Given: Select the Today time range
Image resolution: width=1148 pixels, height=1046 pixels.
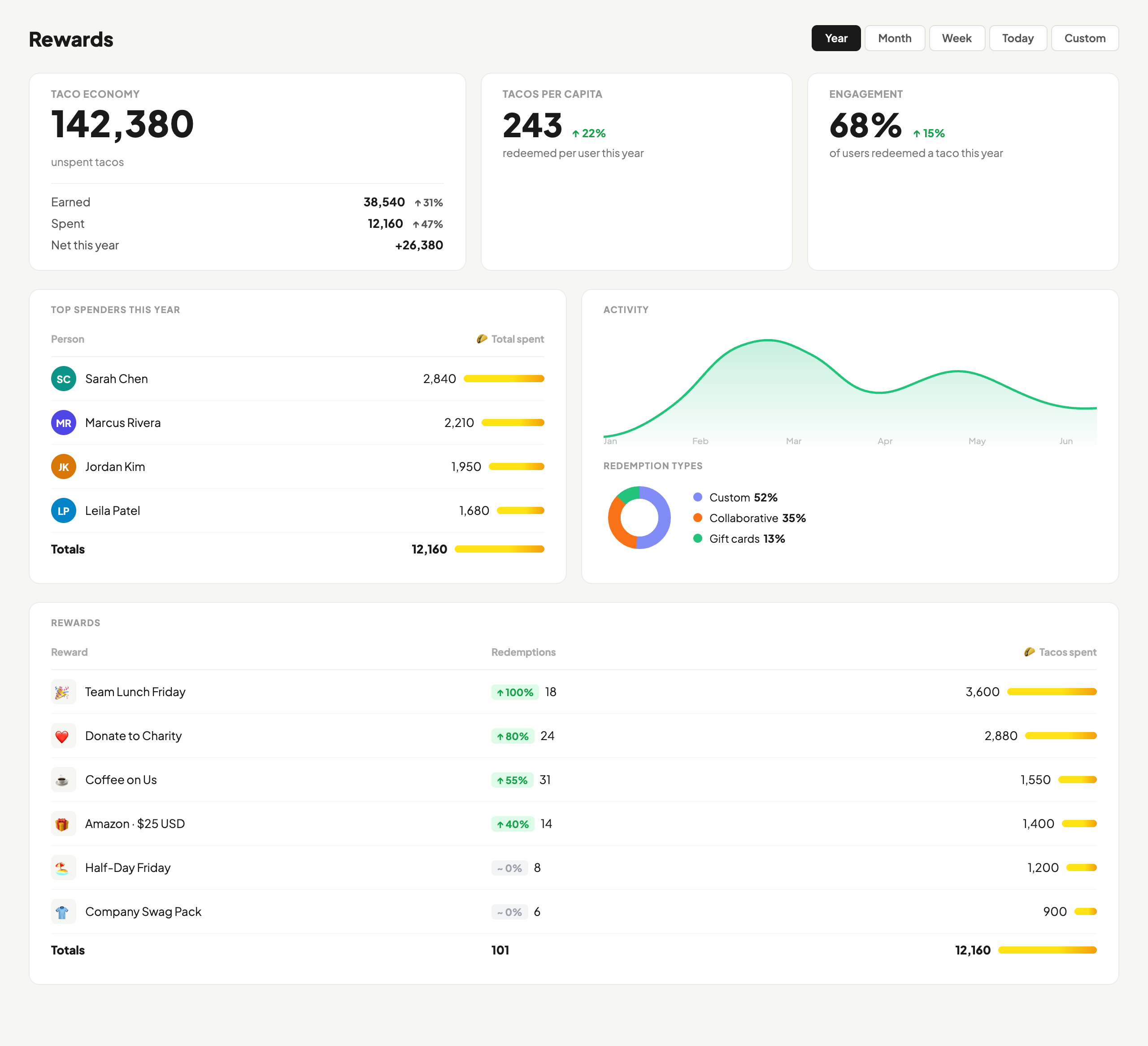Looking at the screenshot, I should point(1018,38).
